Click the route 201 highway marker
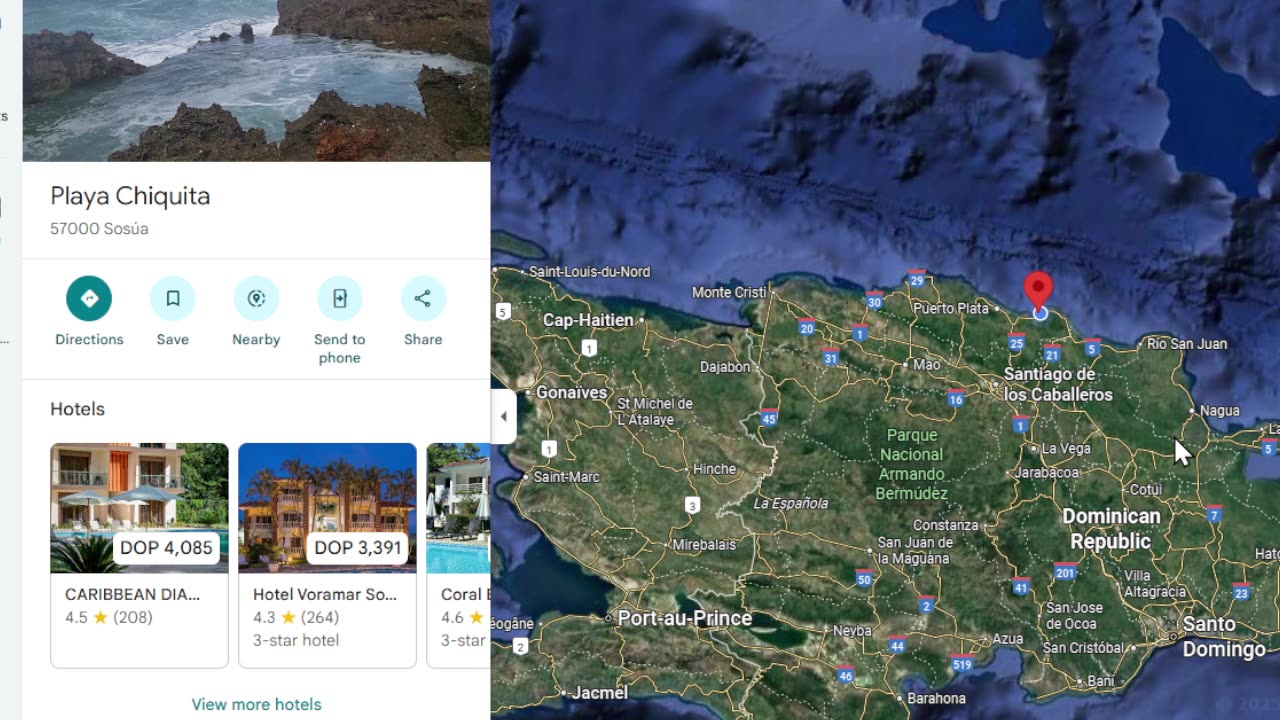 [x=1065, y=571]
